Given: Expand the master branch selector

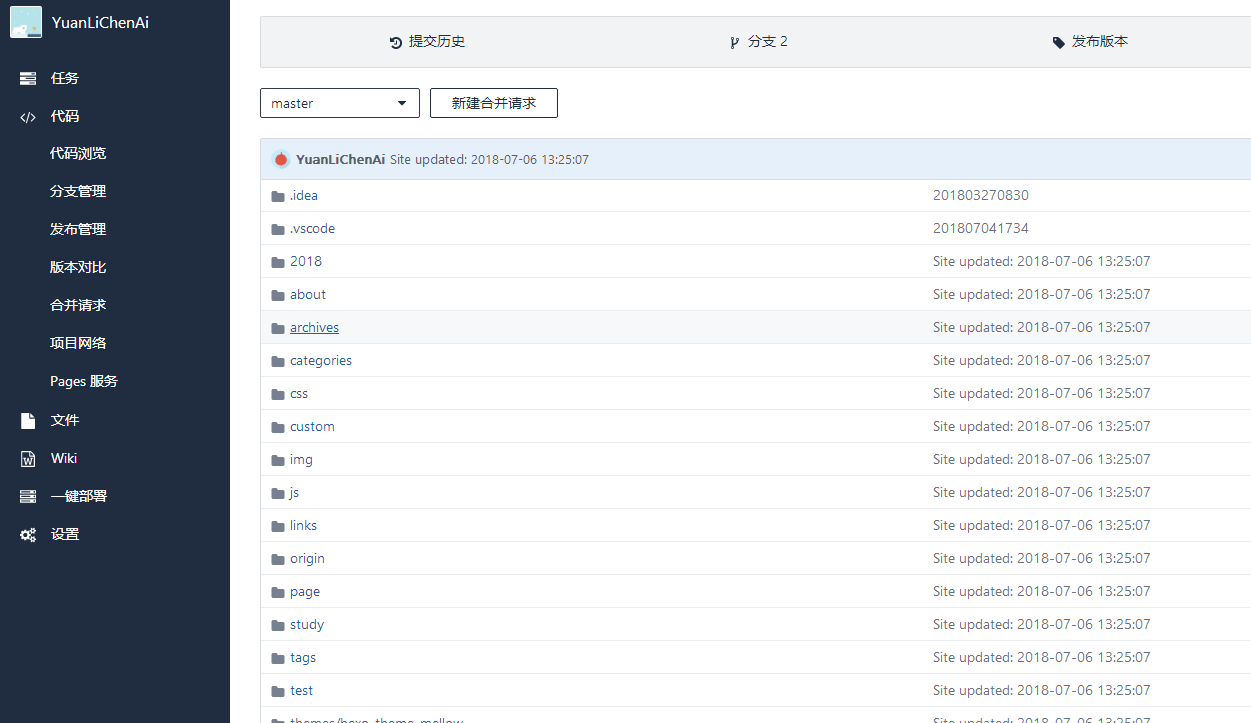Looking at the screenshot, I should [x=339, y=103].
